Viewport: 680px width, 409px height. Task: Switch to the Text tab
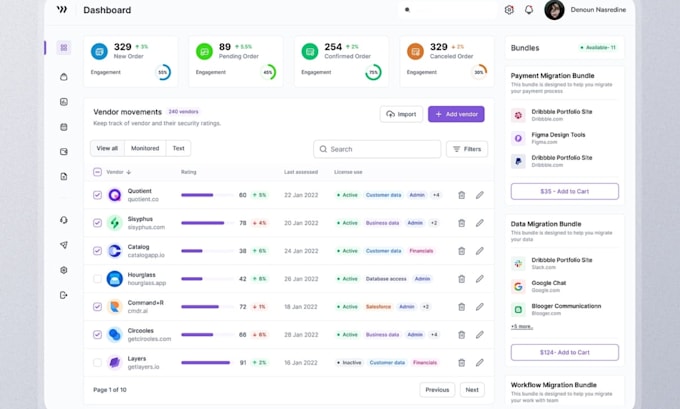pos(178,148)
